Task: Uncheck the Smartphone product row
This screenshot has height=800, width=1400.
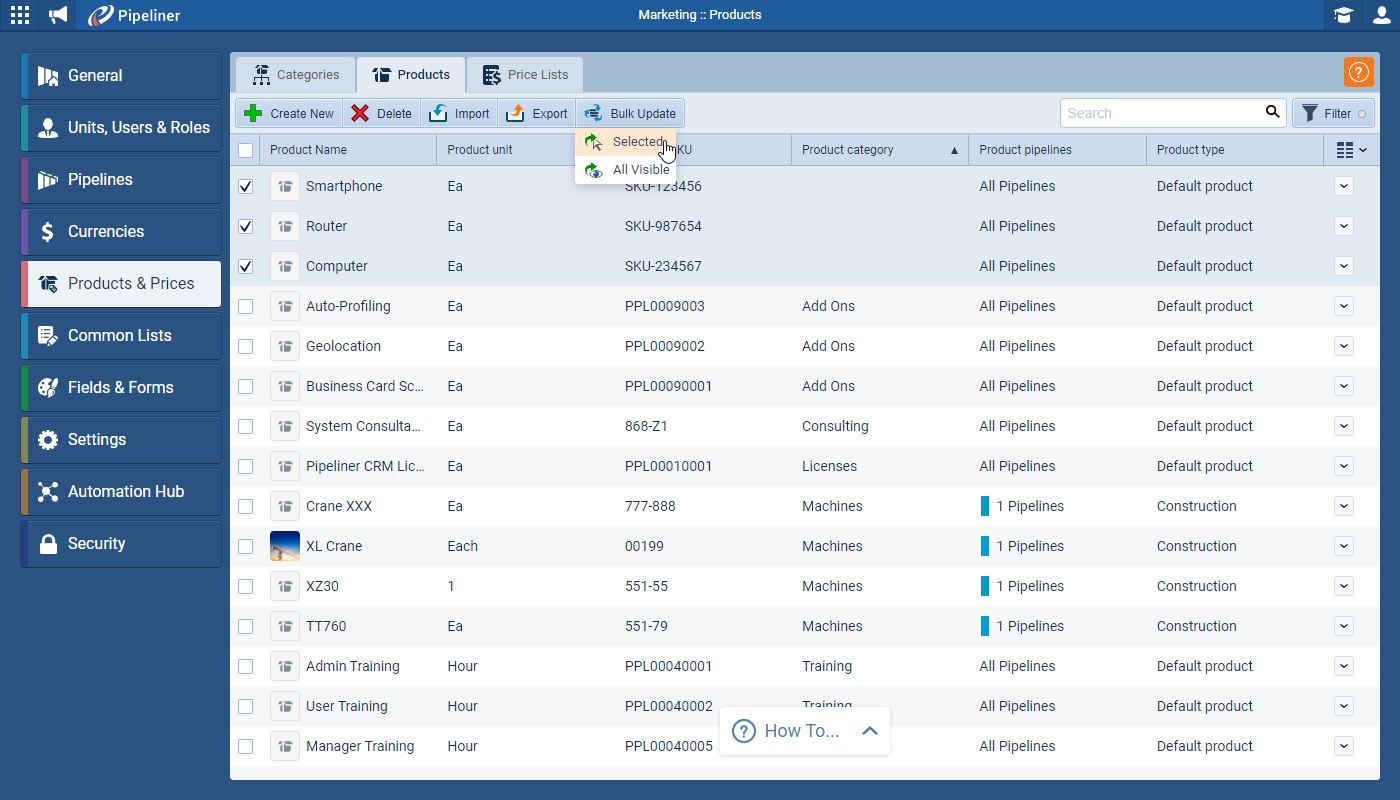Action: (x=245, y=186)
